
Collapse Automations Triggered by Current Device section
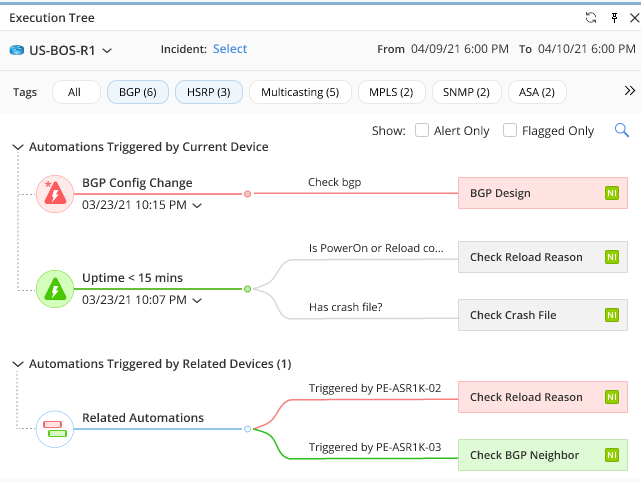tap(18, 147)
